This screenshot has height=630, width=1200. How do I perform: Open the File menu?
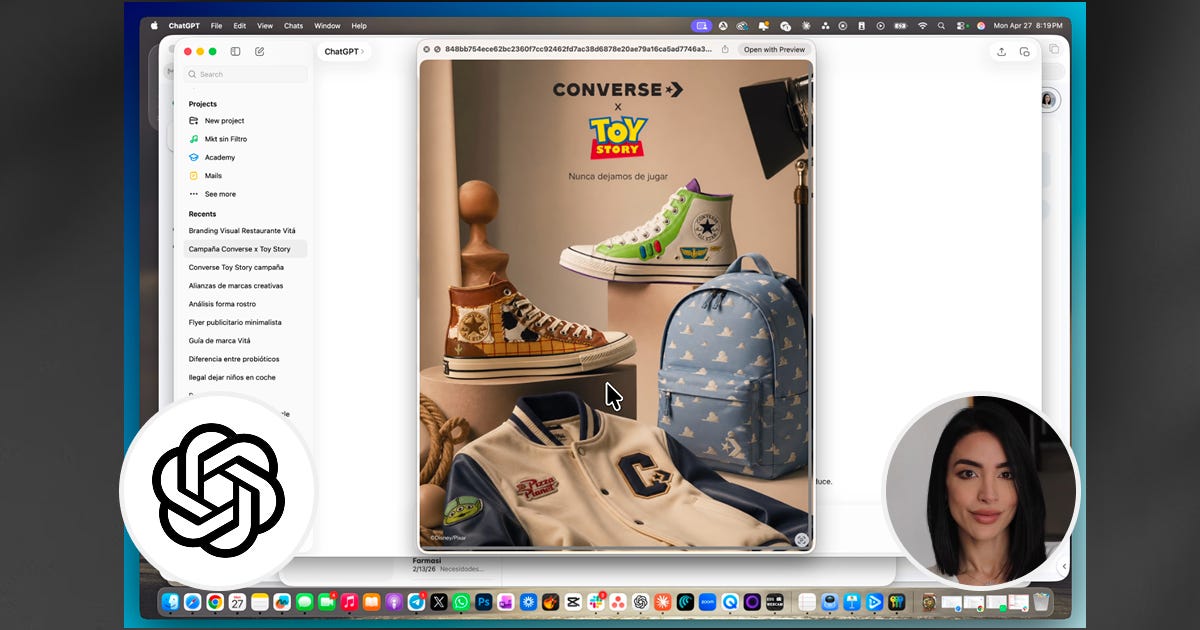(217, 25)
